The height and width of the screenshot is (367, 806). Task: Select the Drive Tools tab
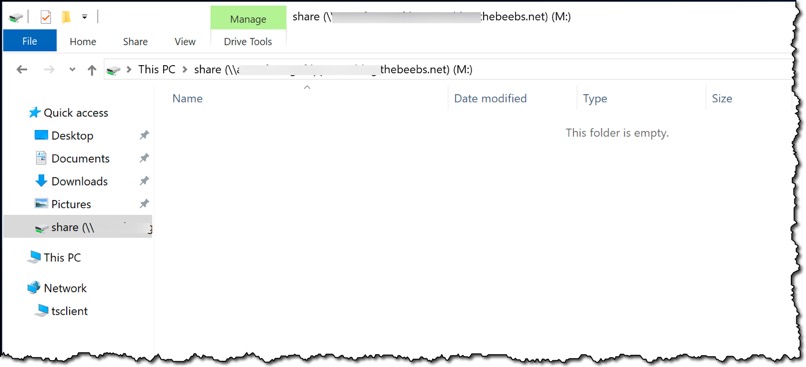[248, 42]
